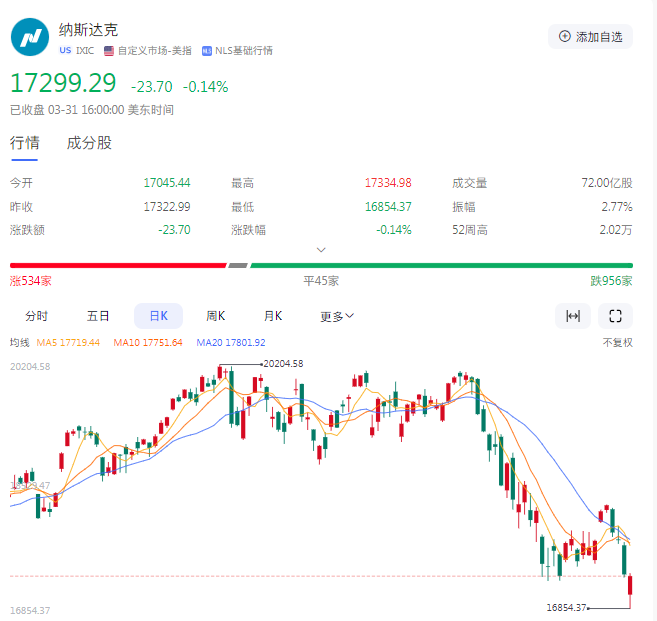The width and height of the screenshot is (657, 621).
Task: Click the 涨跌额 value -23.70 in stats
Action: pos(174,230)
